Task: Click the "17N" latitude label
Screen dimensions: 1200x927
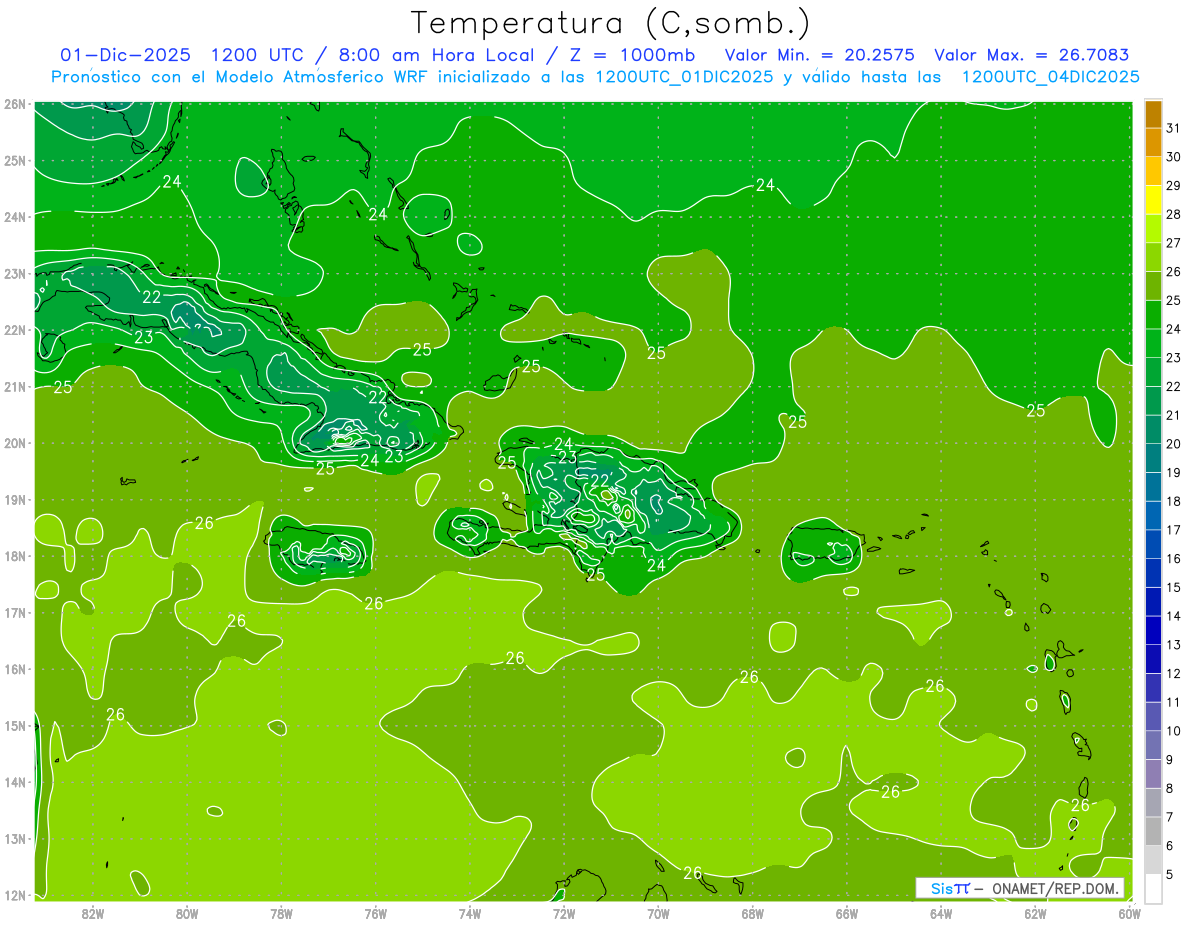Action: click(15, 612)
